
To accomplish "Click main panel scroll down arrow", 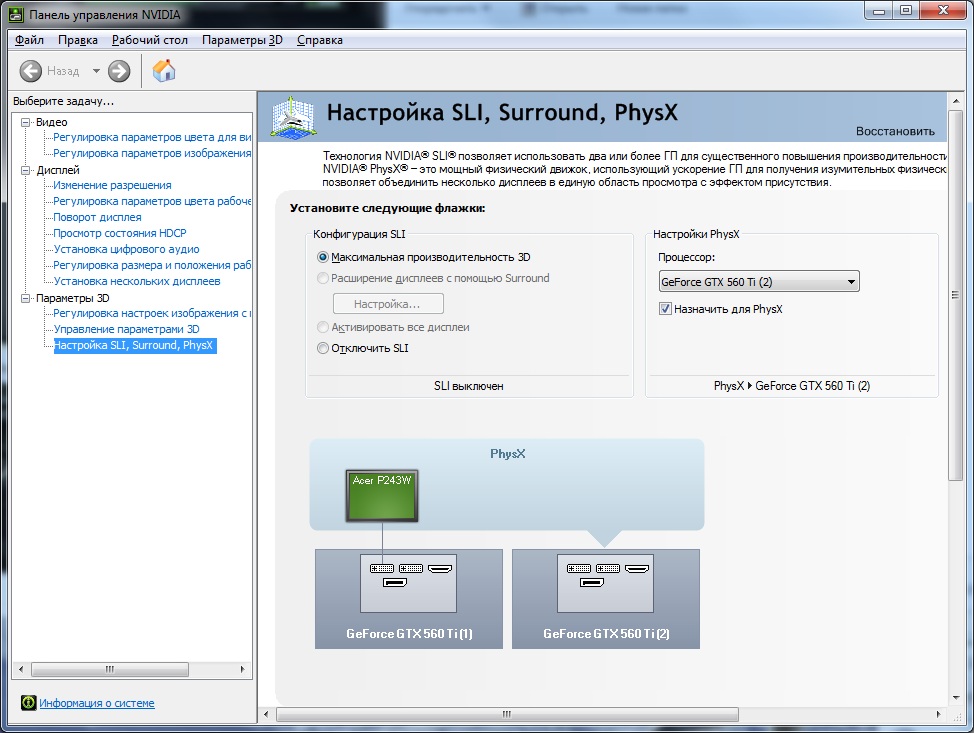I will coord(955,698).
